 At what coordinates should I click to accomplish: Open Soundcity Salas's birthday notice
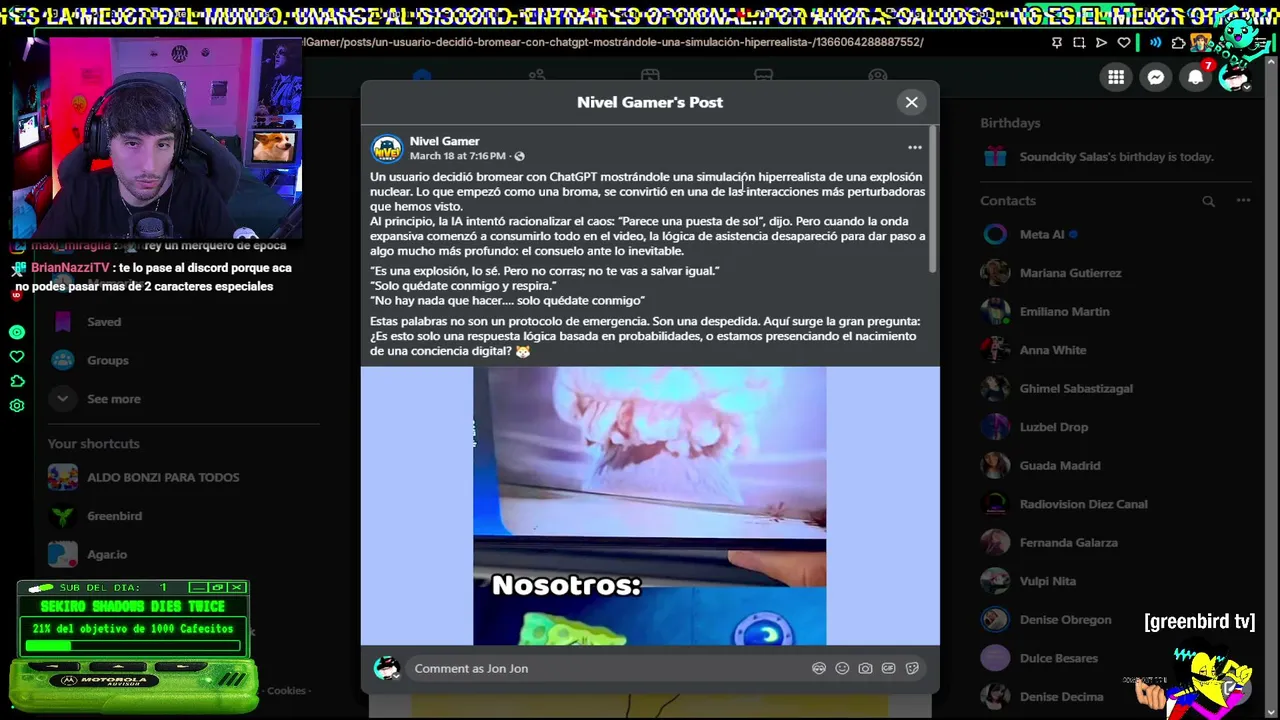[1116, 157]
